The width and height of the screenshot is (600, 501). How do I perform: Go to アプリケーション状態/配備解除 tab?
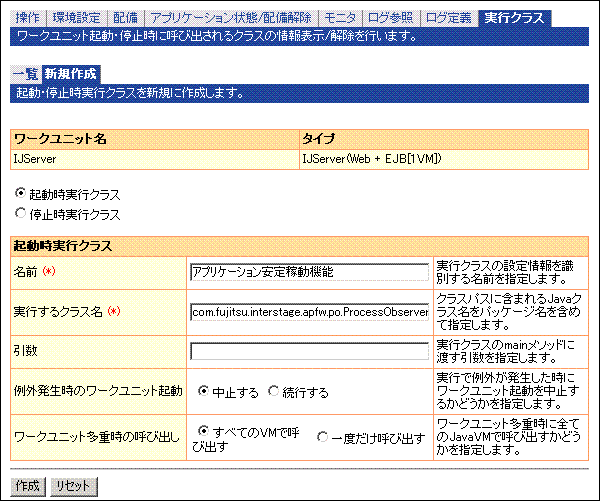coord(231,18)
